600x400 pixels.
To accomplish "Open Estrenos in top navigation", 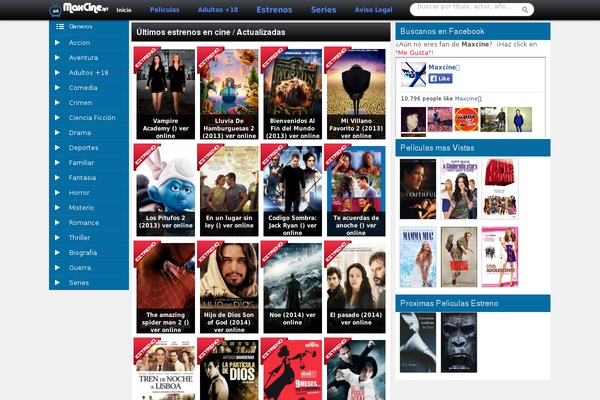I will tap(274, 10).
